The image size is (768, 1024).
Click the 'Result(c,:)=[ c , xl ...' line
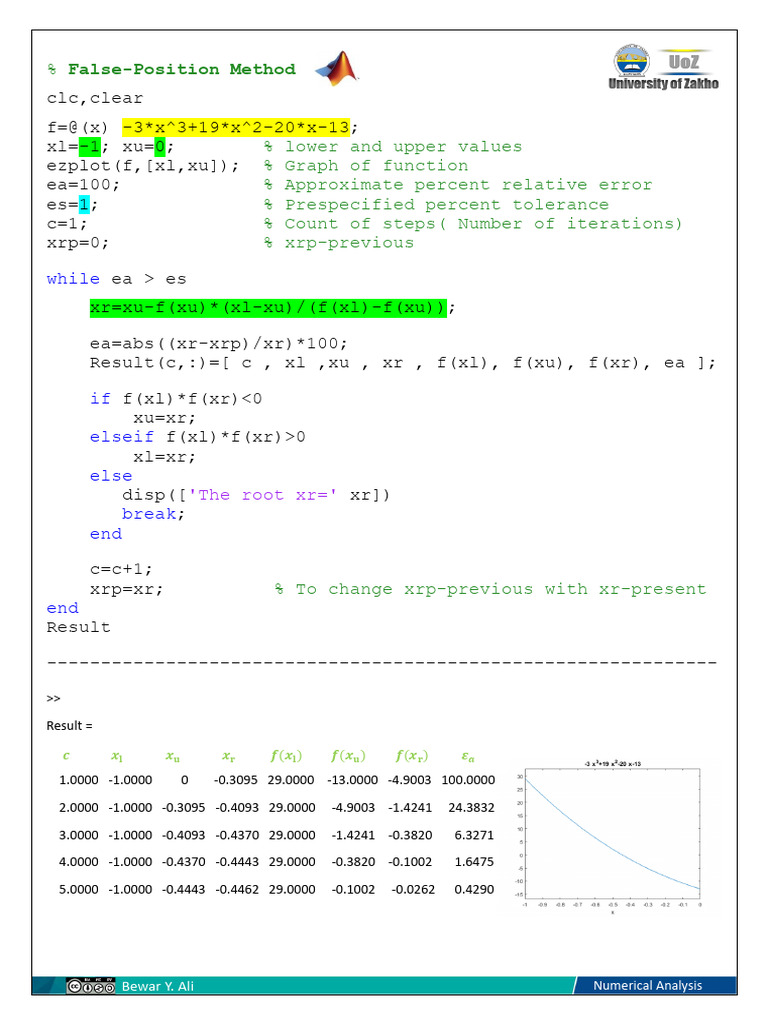click(x=403, y=363)
